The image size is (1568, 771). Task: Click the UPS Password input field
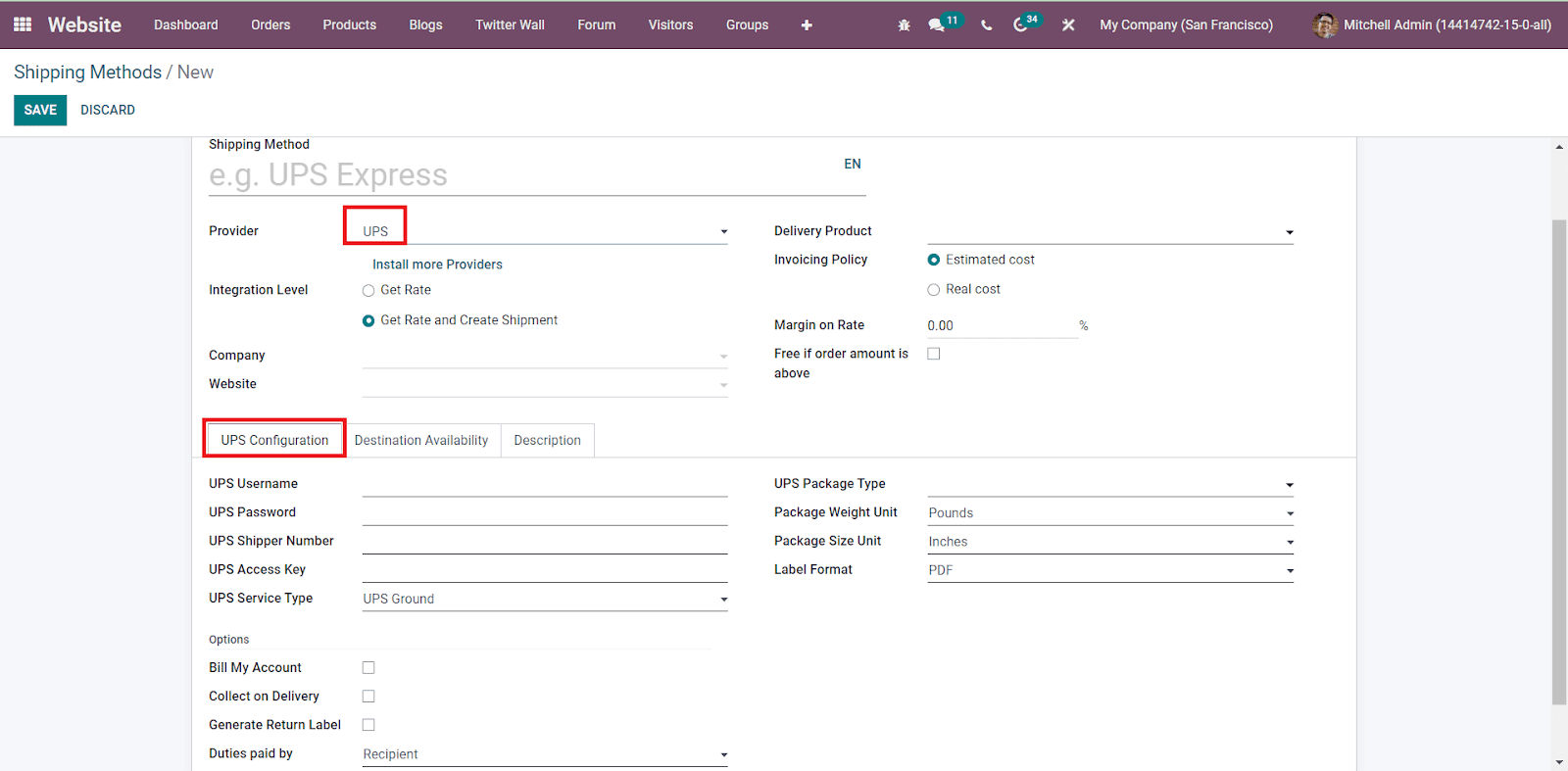545,512
